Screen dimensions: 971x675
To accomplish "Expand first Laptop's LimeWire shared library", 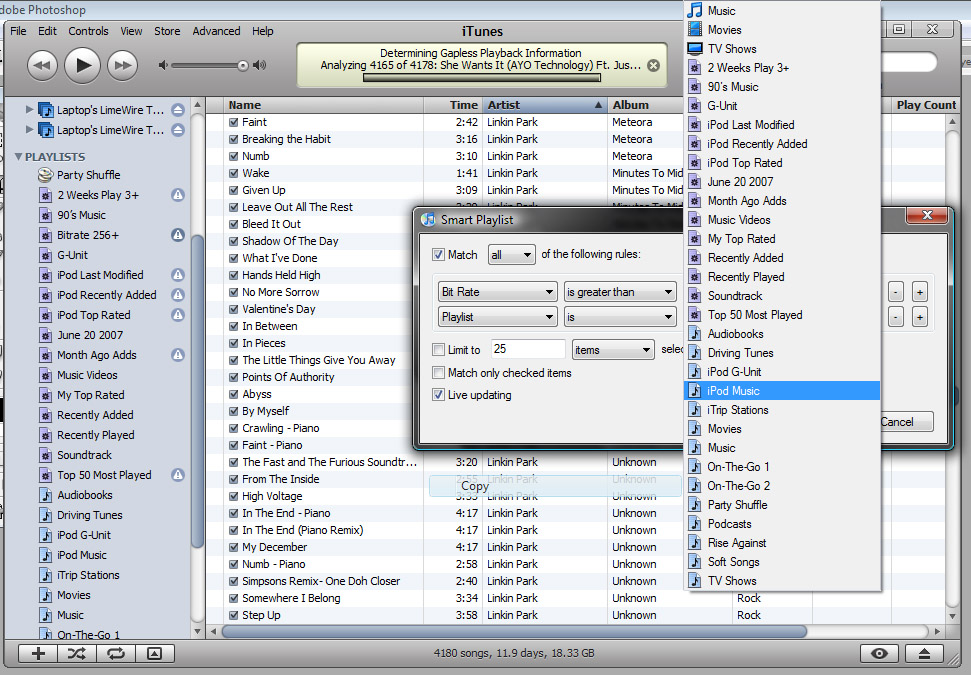I will pyautogui.click(x=29, y=110).
